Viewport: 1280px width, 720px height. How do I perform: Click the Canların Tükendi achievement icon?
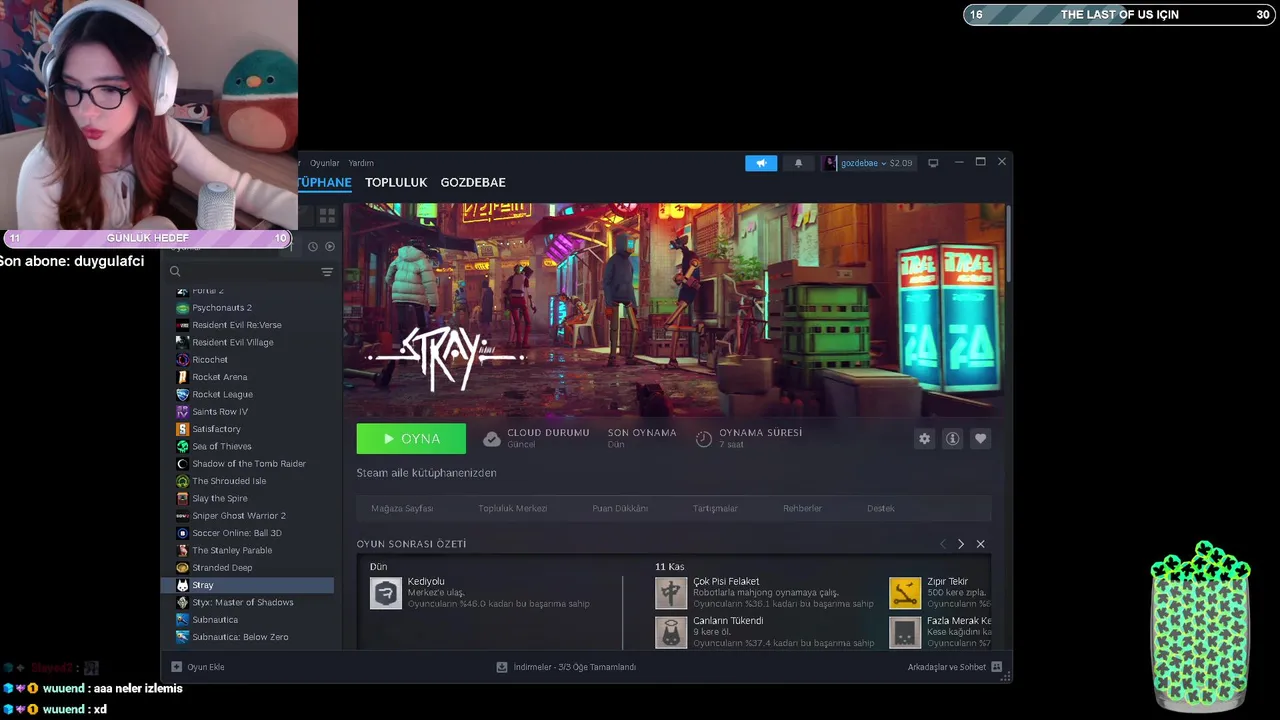pos(671,632)
